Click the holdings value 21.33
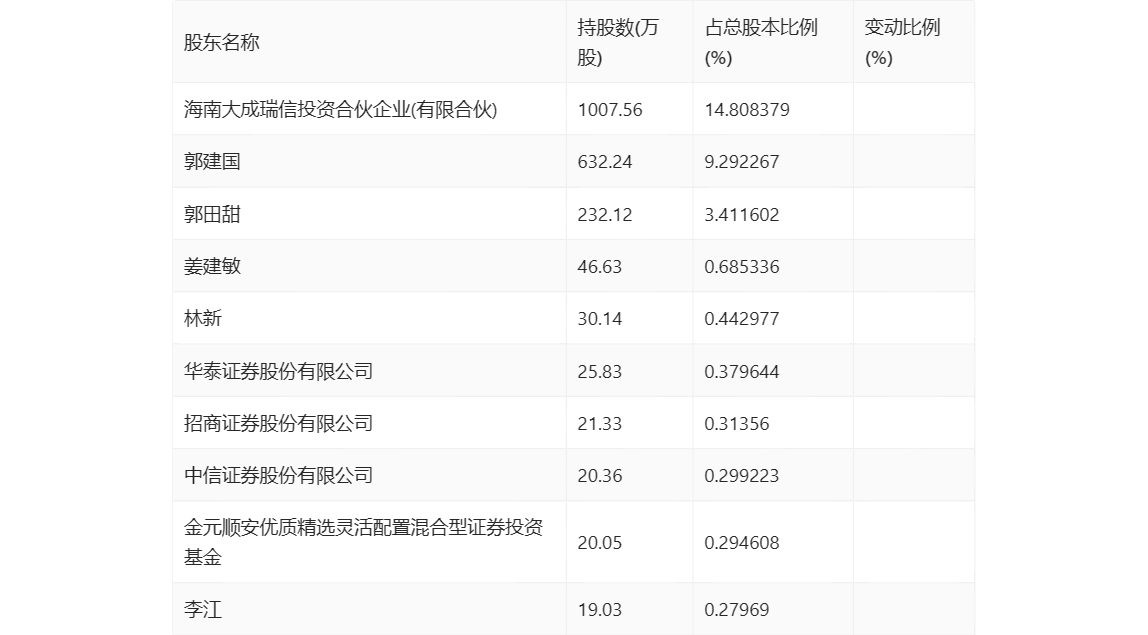 coord(600,423)
